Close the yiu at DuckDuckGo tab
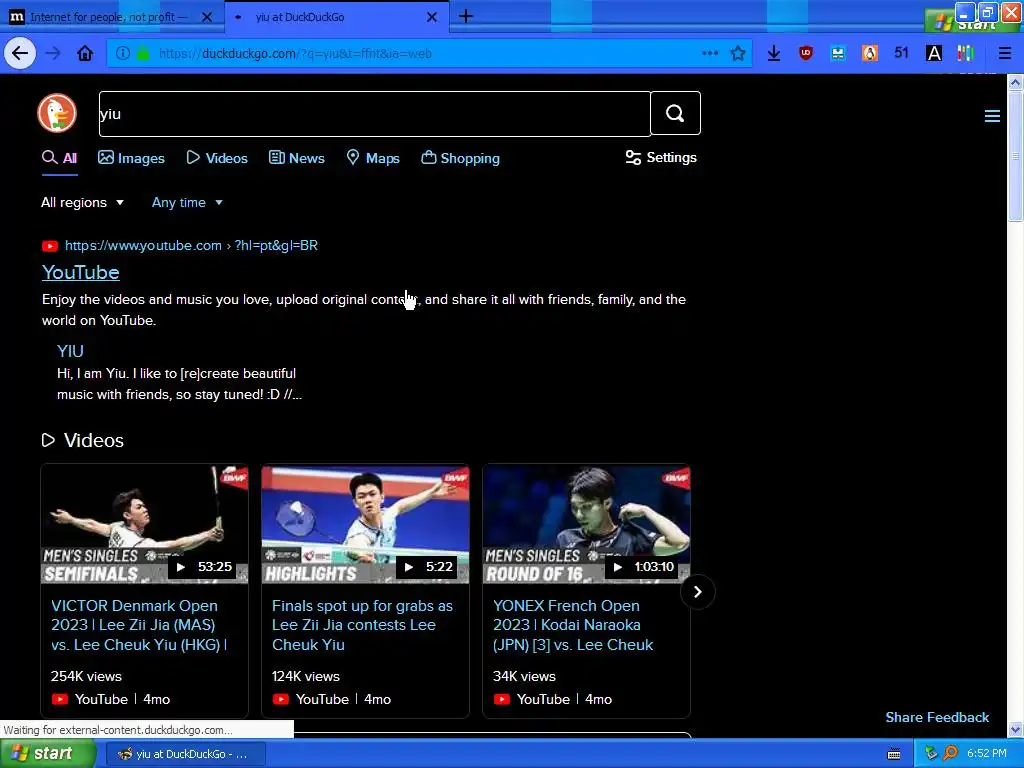The width and height of the screenshot is (1024, 768). click(432, 17)
